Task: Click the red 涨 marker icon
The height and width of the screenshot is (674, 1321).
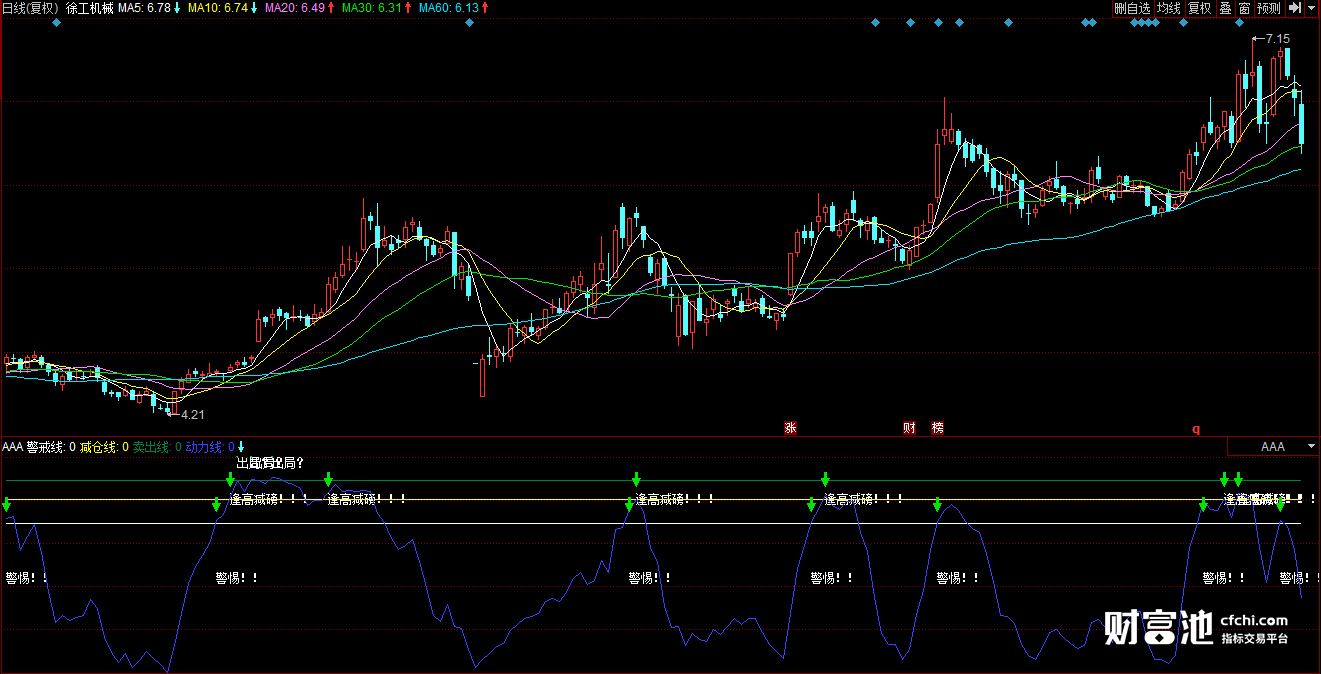Action: point(790,428)
